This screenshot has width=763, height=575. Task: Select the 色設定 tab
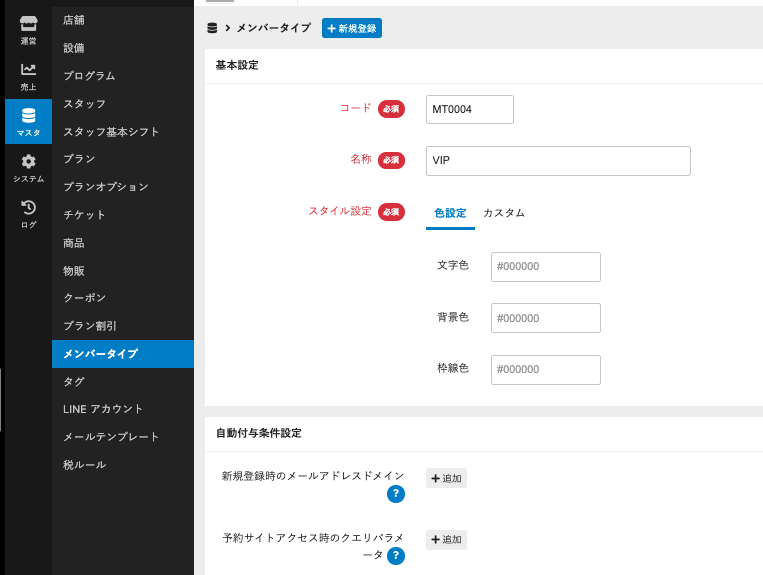[x=450, y=213]
